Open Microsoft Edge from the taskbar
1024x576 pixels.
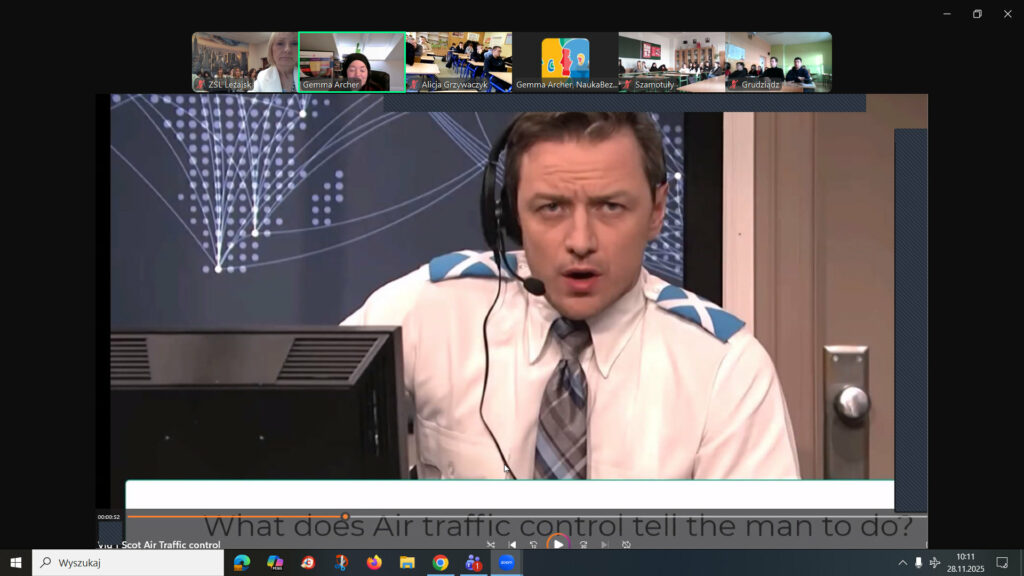pyautogui.click(x=242, y=563)
